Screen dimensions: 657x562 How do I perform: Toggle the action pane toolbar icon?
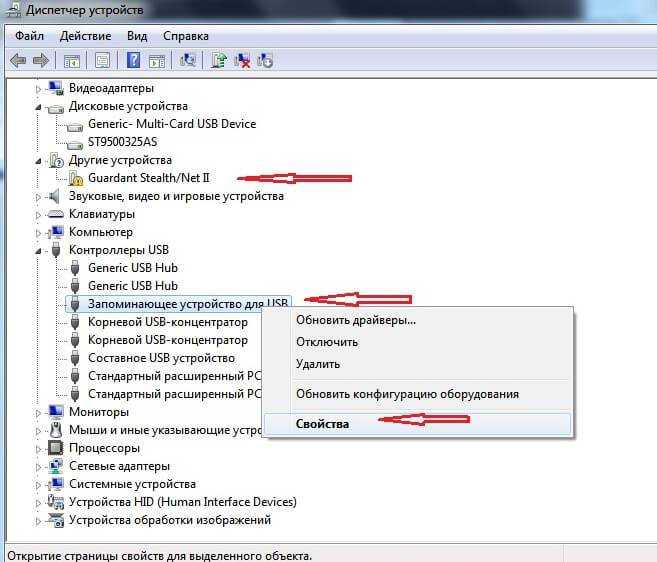point(157,61)
